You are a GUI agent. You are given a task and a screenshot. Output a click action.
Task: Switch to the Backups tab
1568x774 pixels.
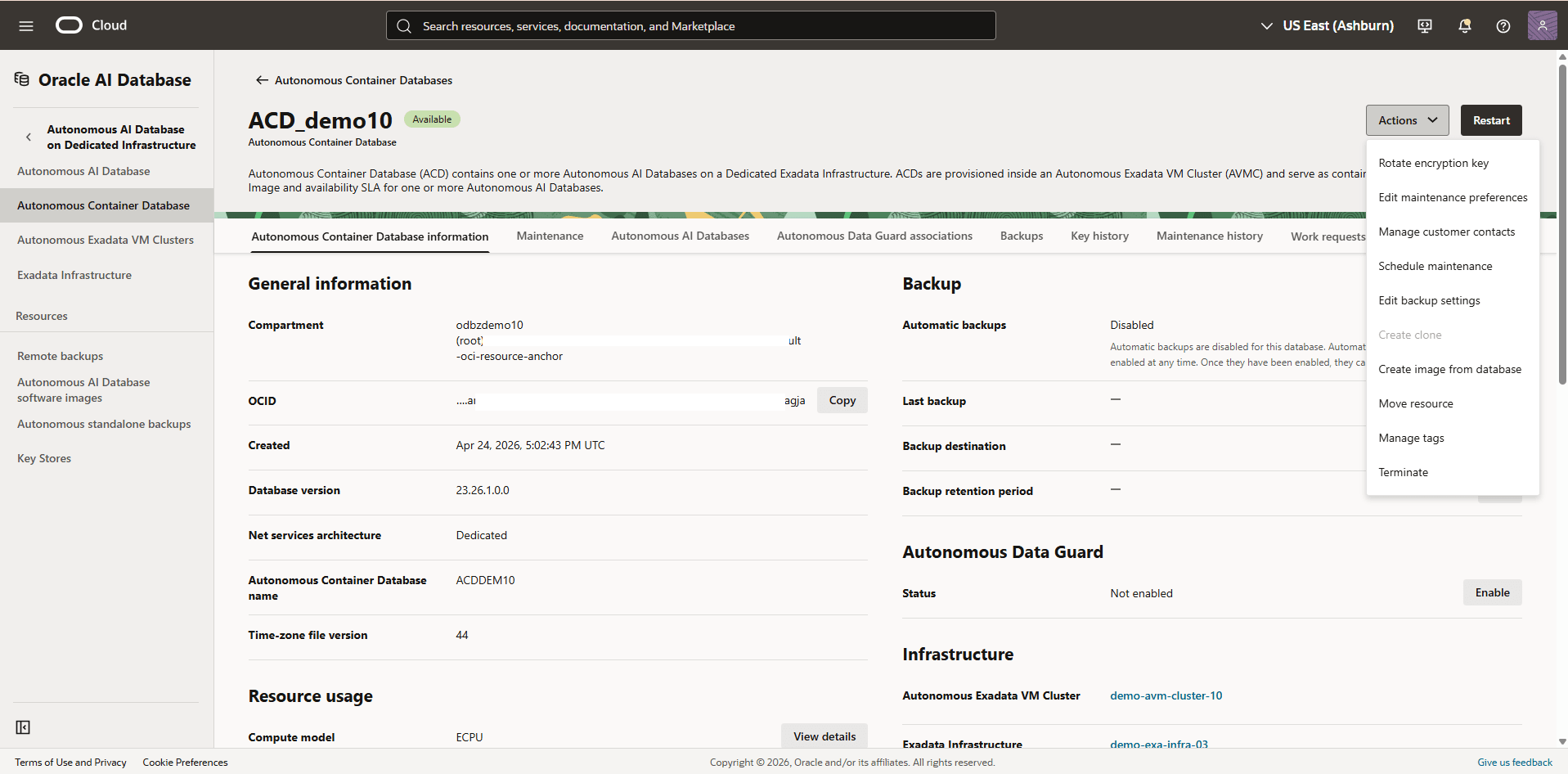pyautogui.click(x=1022, y=236)
